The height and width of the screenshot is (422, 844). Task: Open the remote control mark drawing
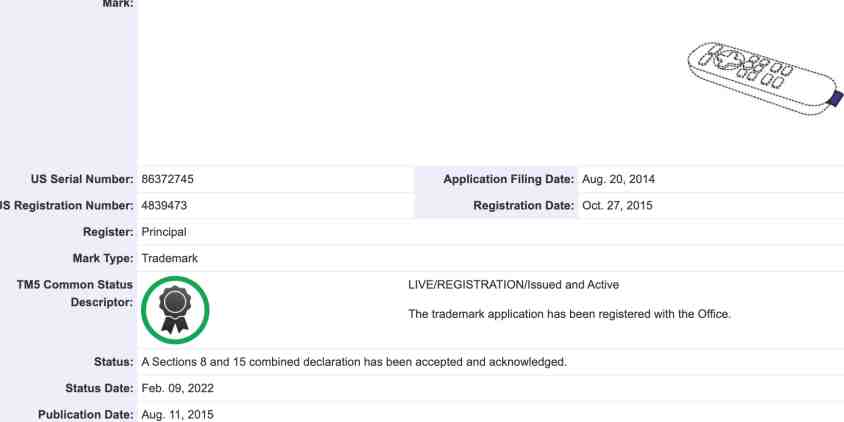[x=765, y=78]
